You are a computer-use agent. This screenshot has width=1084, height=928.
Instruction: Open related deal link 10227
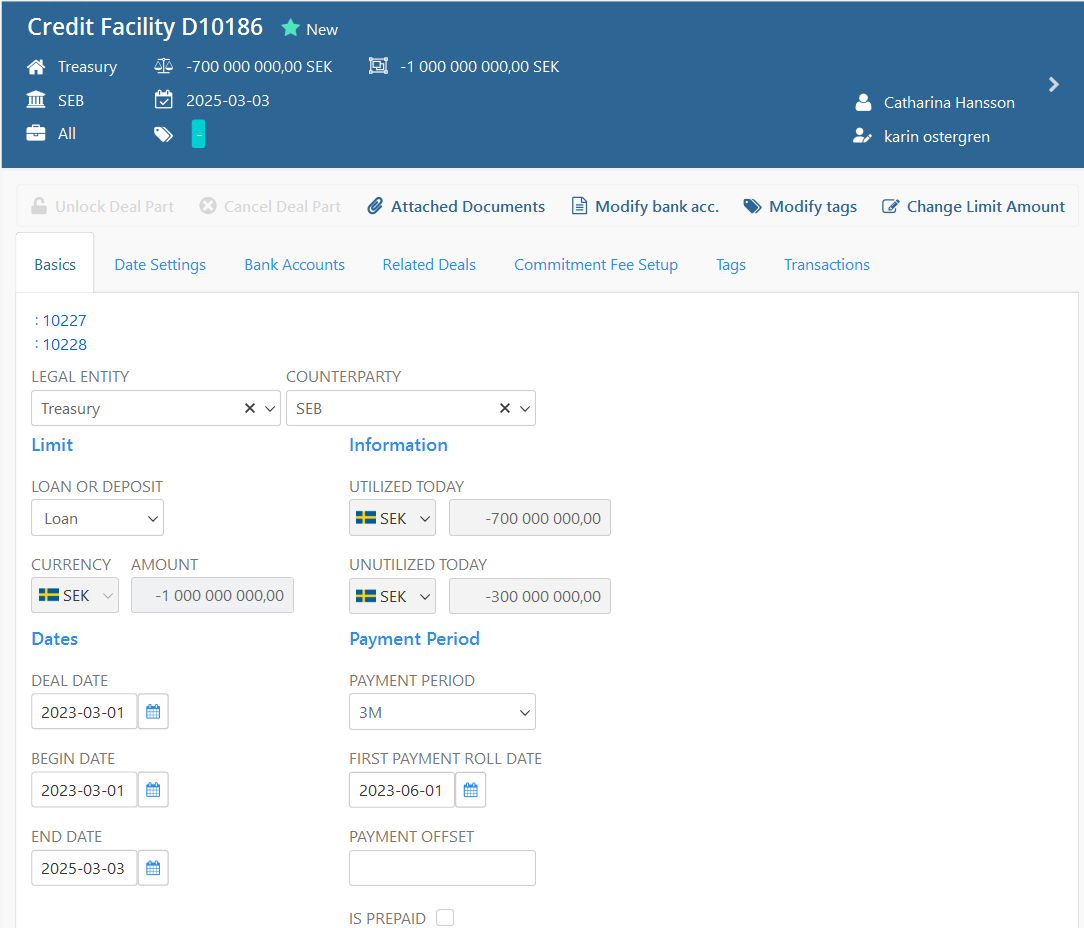(x=65, y=320)
